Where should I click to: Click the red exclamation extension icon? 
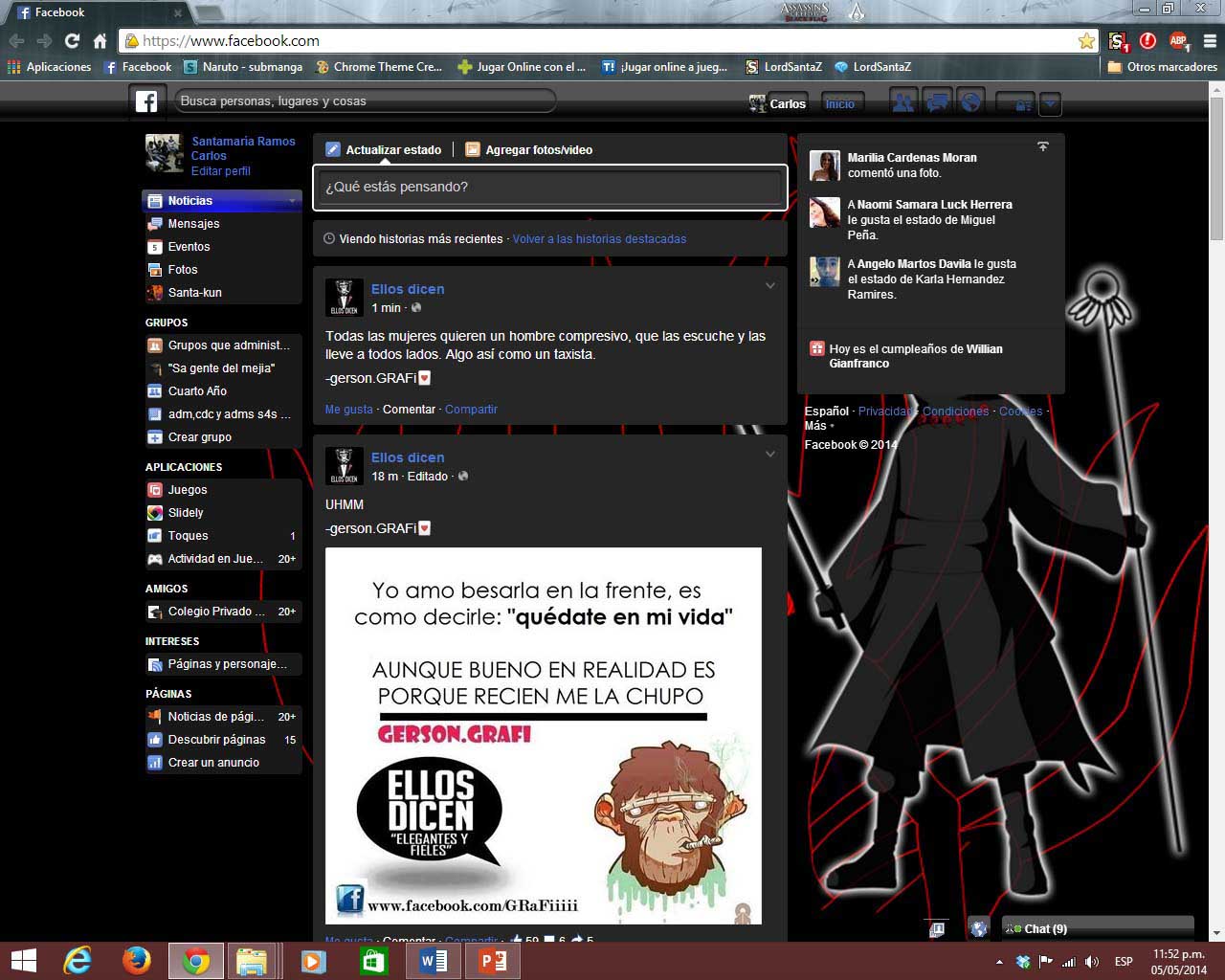[1147, 41]
